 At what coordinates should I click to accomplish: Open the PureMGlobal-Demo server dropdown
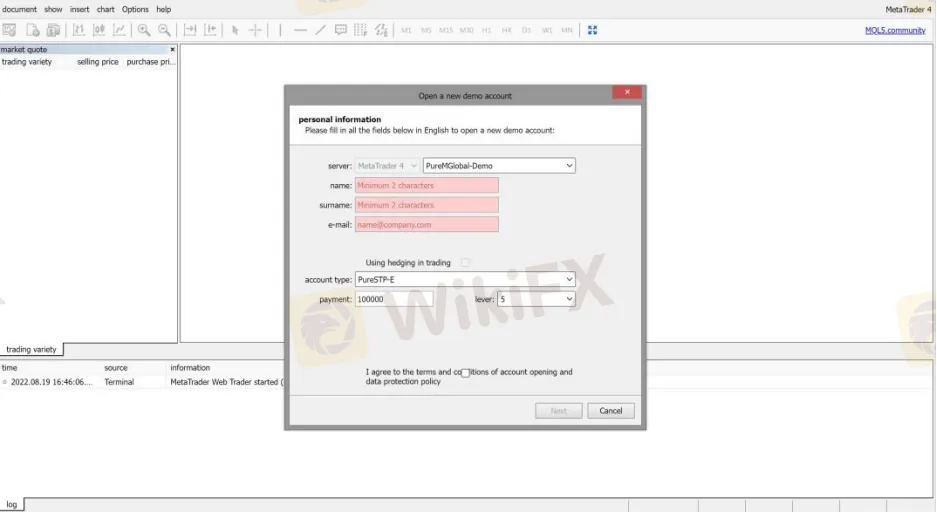(498, 165)
